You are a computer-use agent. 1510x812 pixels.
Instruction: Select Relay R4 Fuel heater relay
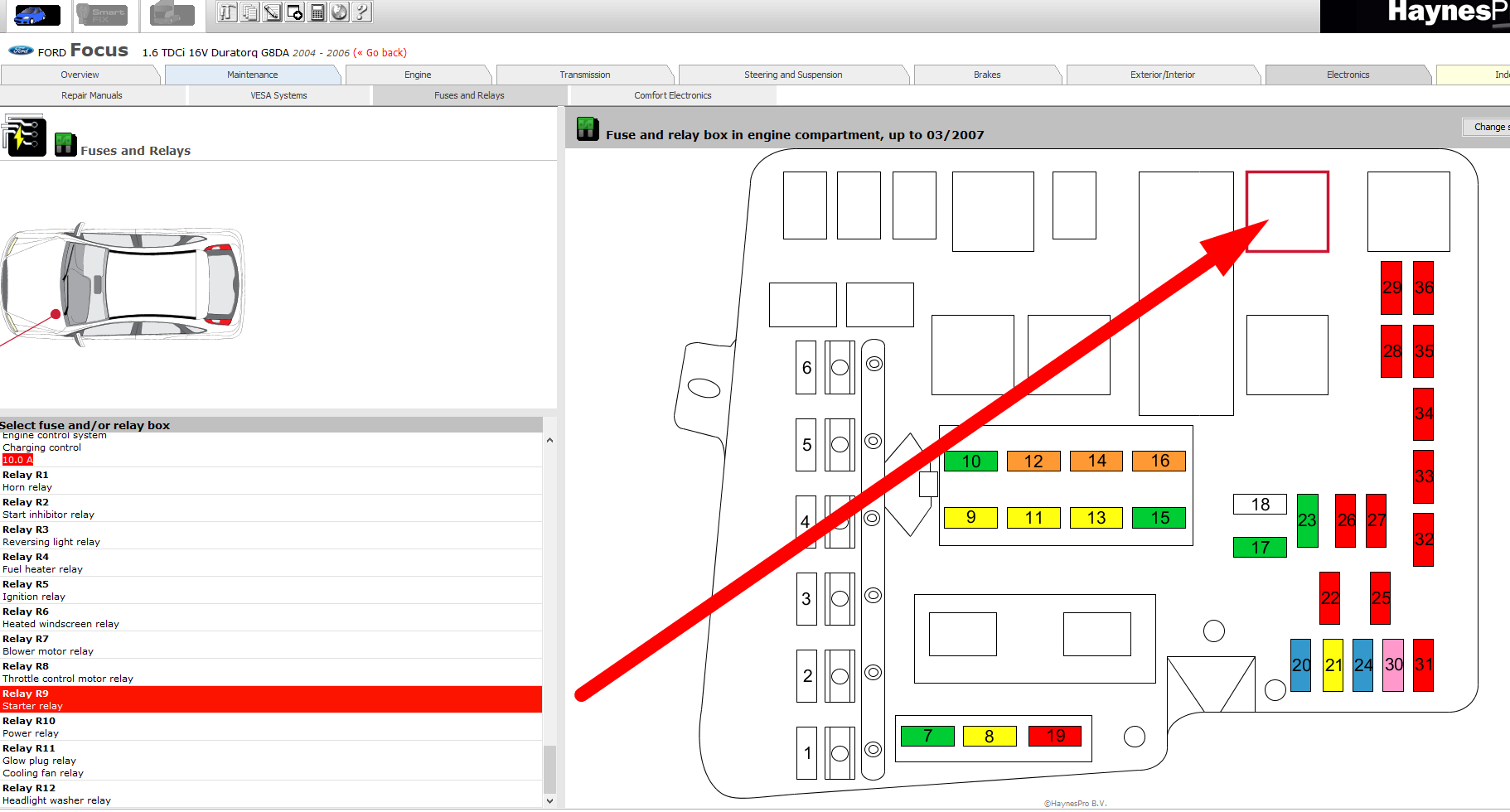point(271,563)
